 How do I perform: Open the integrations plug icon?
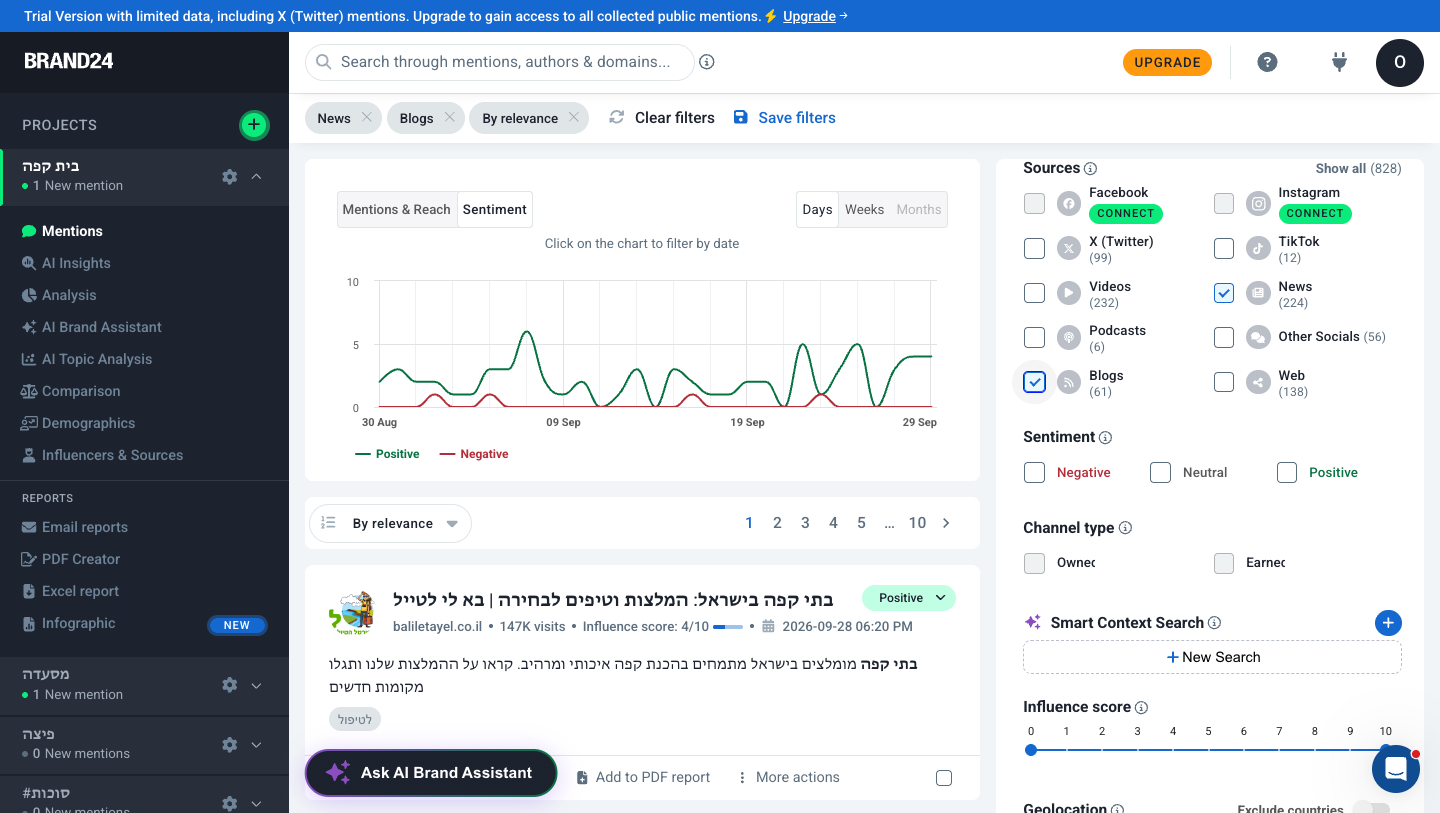click(1340, 62)
